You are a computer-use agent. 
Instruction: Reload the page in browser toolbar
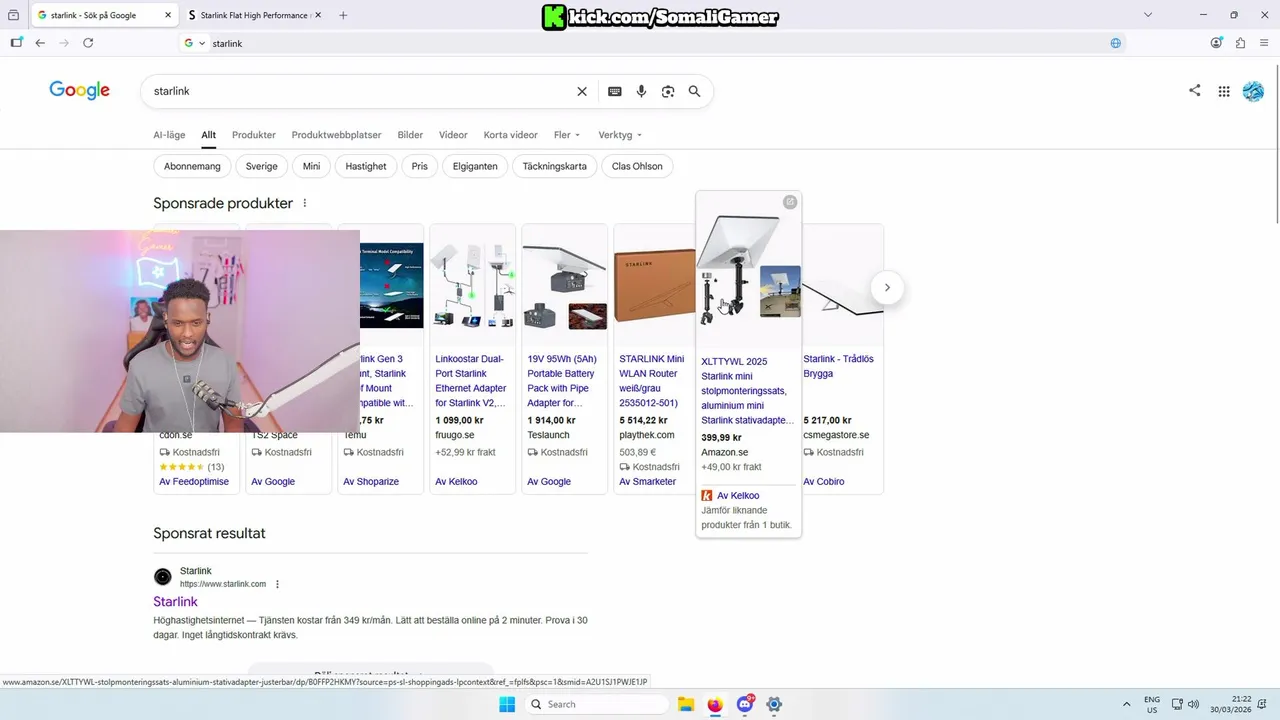tap(88, 43)
